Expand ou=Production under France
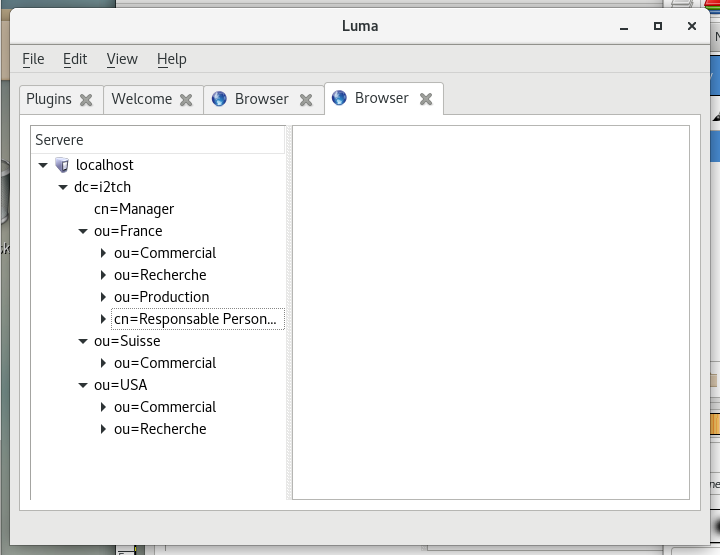 point(103,297)
